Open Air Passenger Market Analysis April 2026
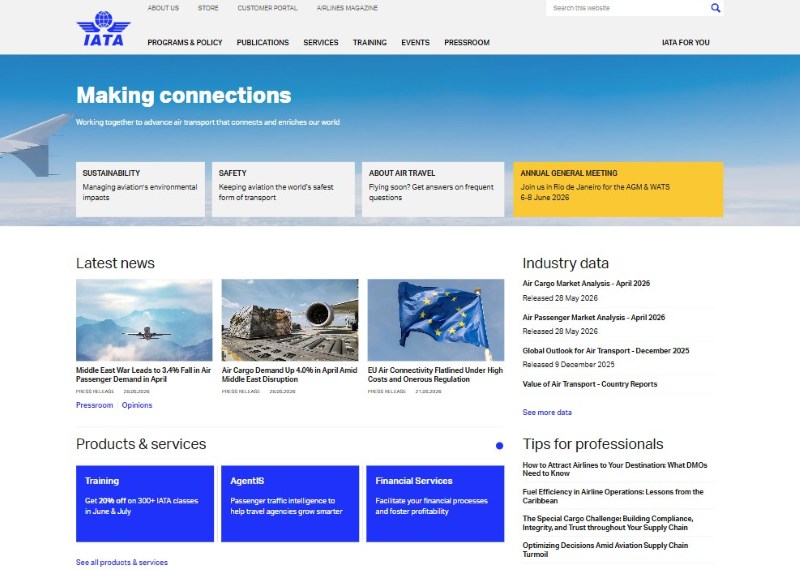 click(594, 317)
